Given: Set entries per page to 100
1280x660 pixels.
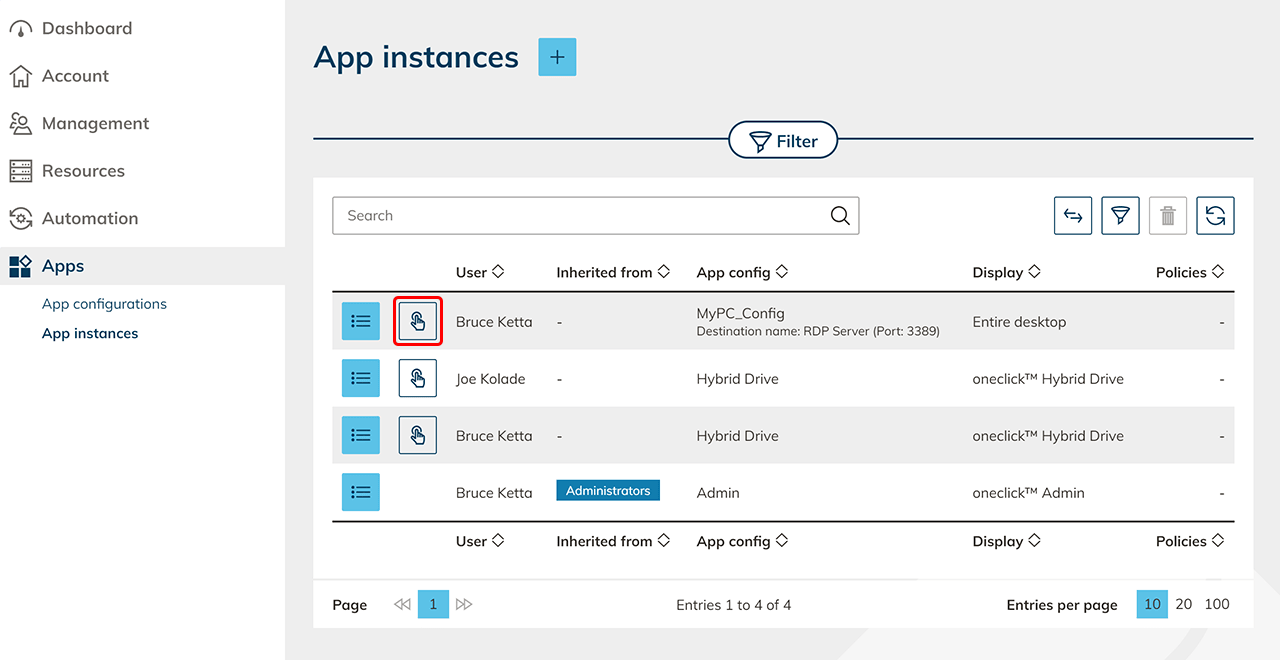Looking at the screenshot, I should pos(1217,604).
